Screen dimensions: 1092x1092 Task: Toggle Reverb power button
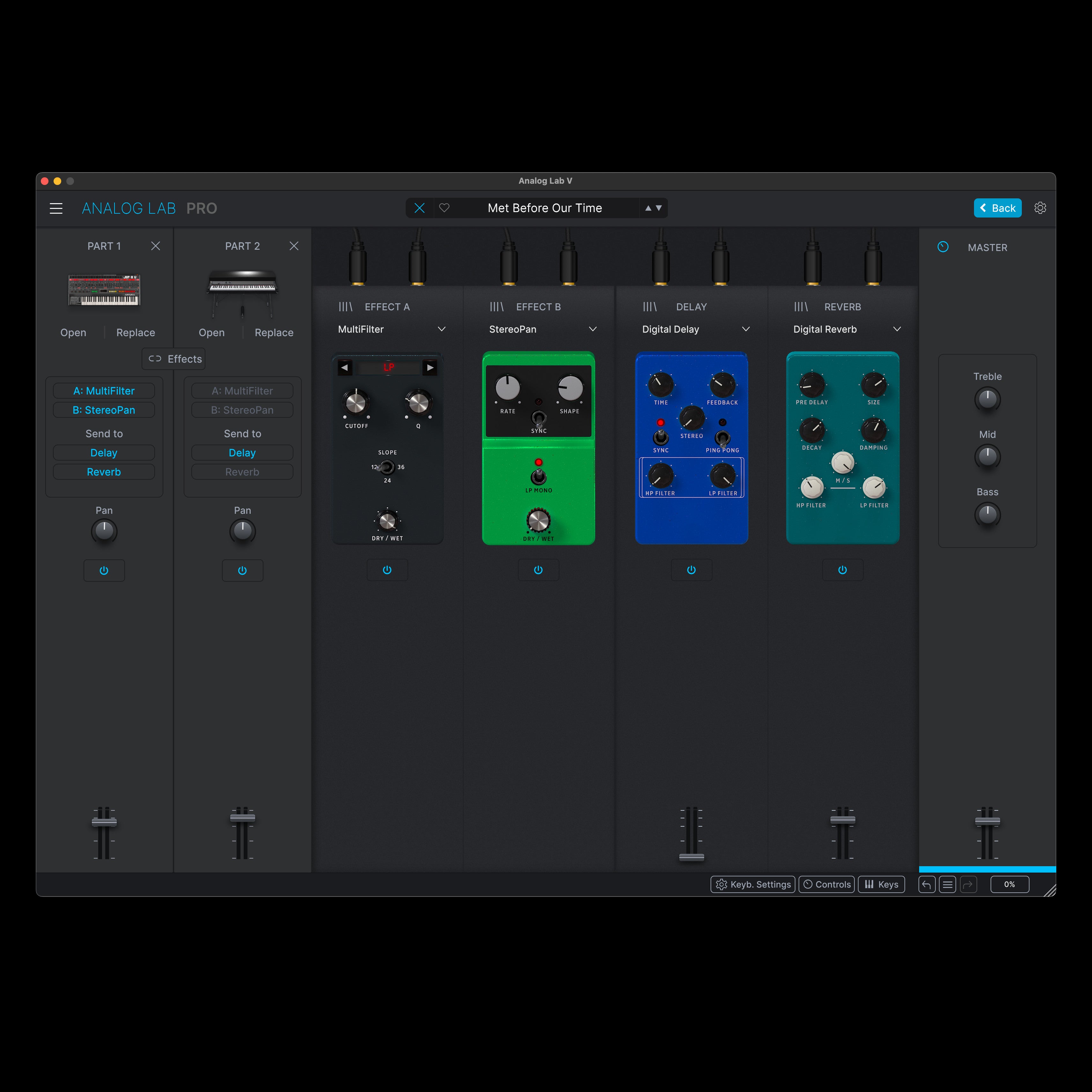pyautogui.click(x=843, y=570)
